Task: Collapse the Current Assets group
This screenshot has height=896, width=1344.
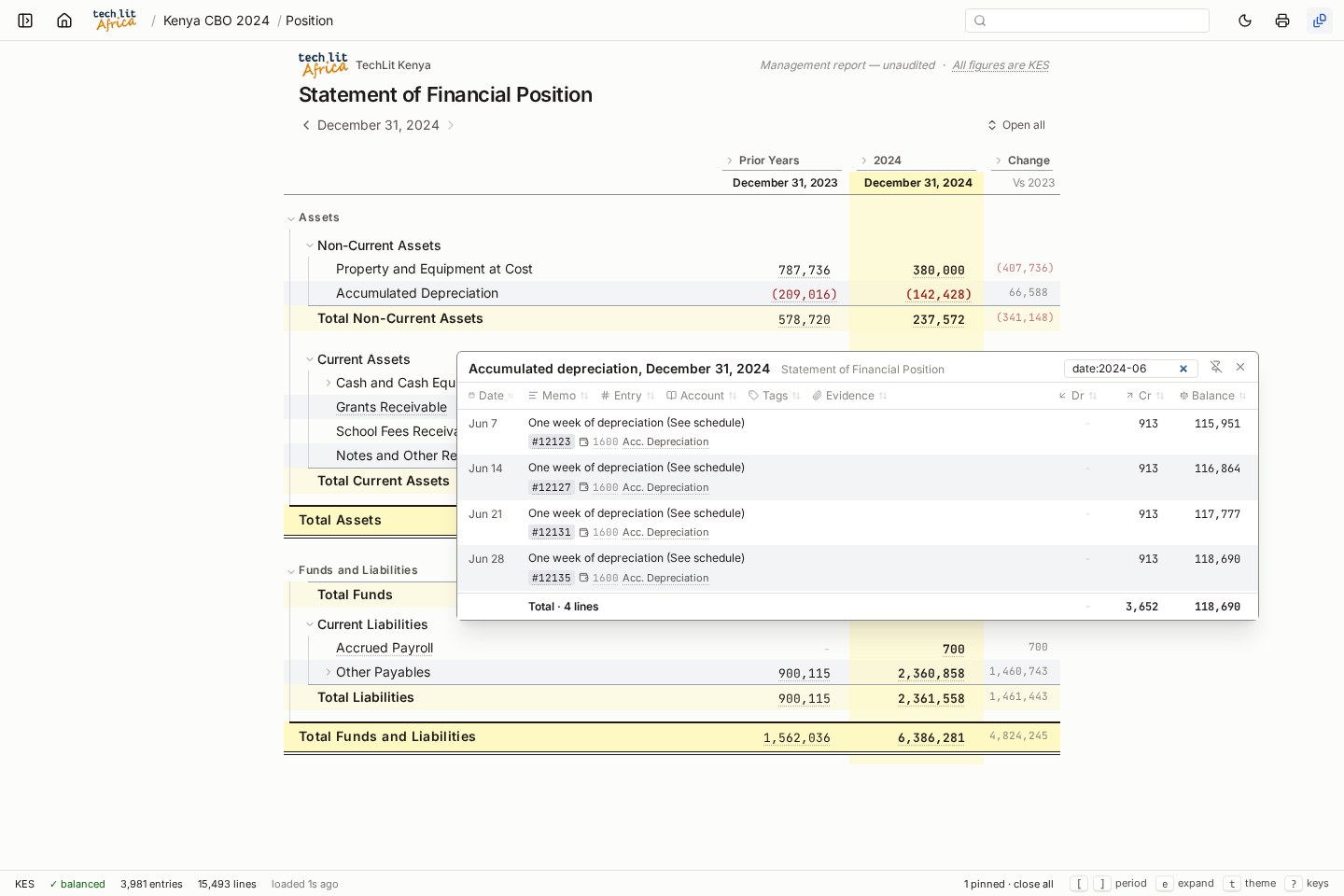Action: pyautogui.click(x=310, y=359)
